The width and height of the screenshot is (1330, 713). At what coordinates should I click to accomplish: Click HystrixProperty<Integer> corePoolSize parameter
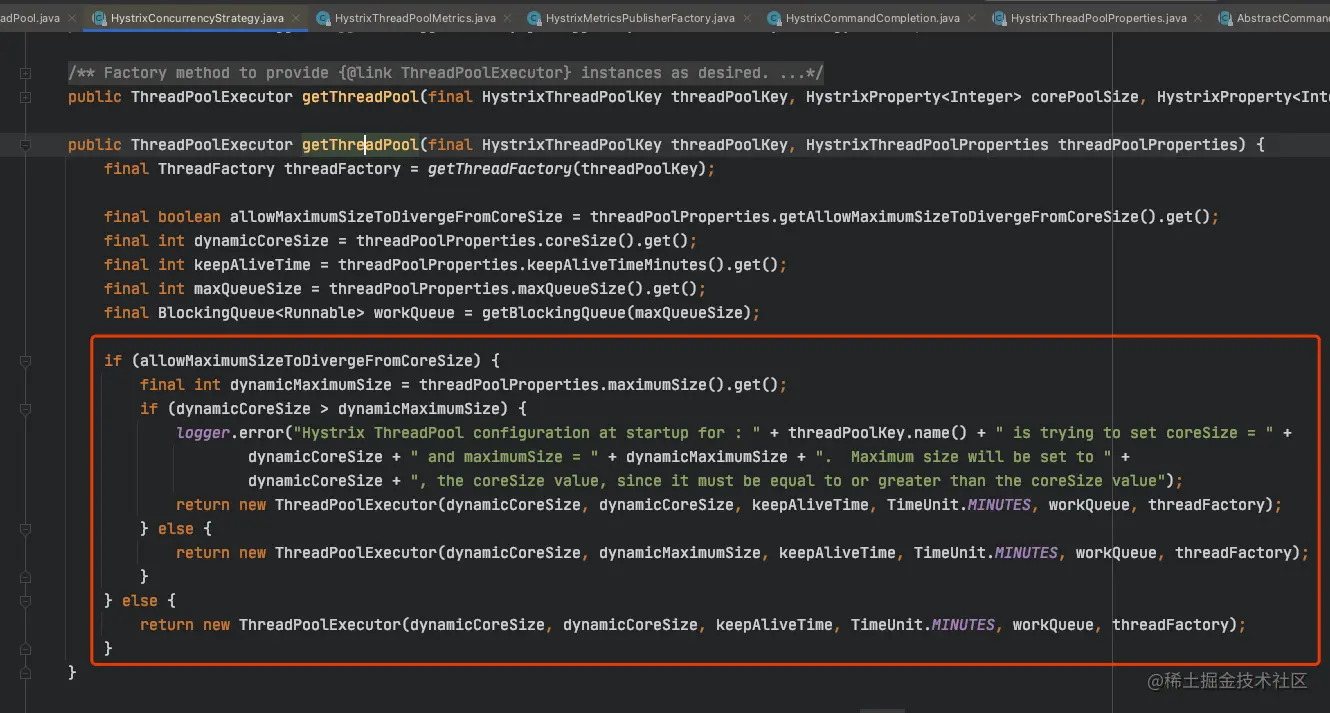click(x=972, y=97)
